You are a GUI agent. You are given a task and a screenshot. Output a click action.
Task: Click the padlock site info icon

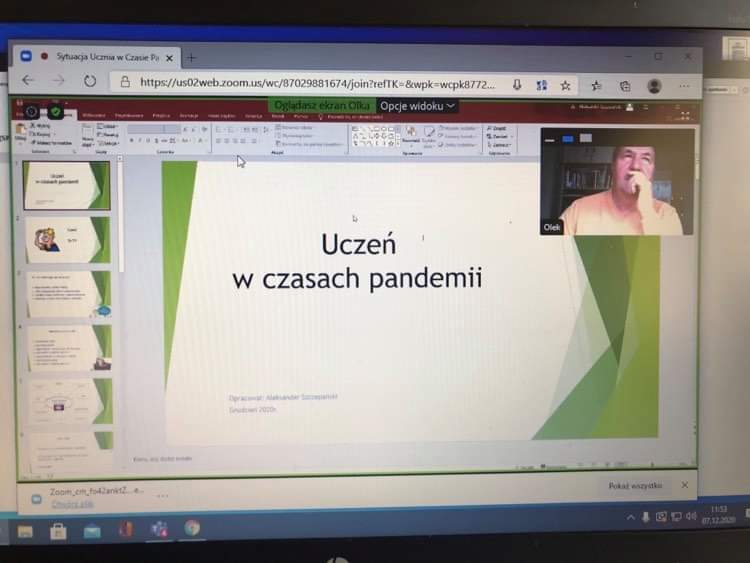point(125,82)
